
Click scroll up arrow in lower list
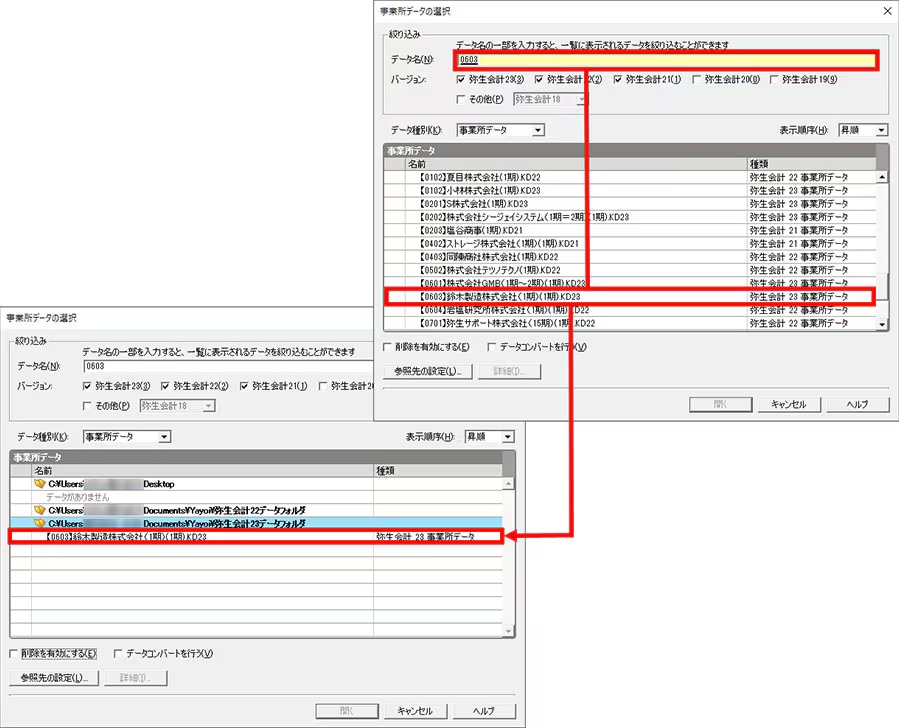pos(508,484)
